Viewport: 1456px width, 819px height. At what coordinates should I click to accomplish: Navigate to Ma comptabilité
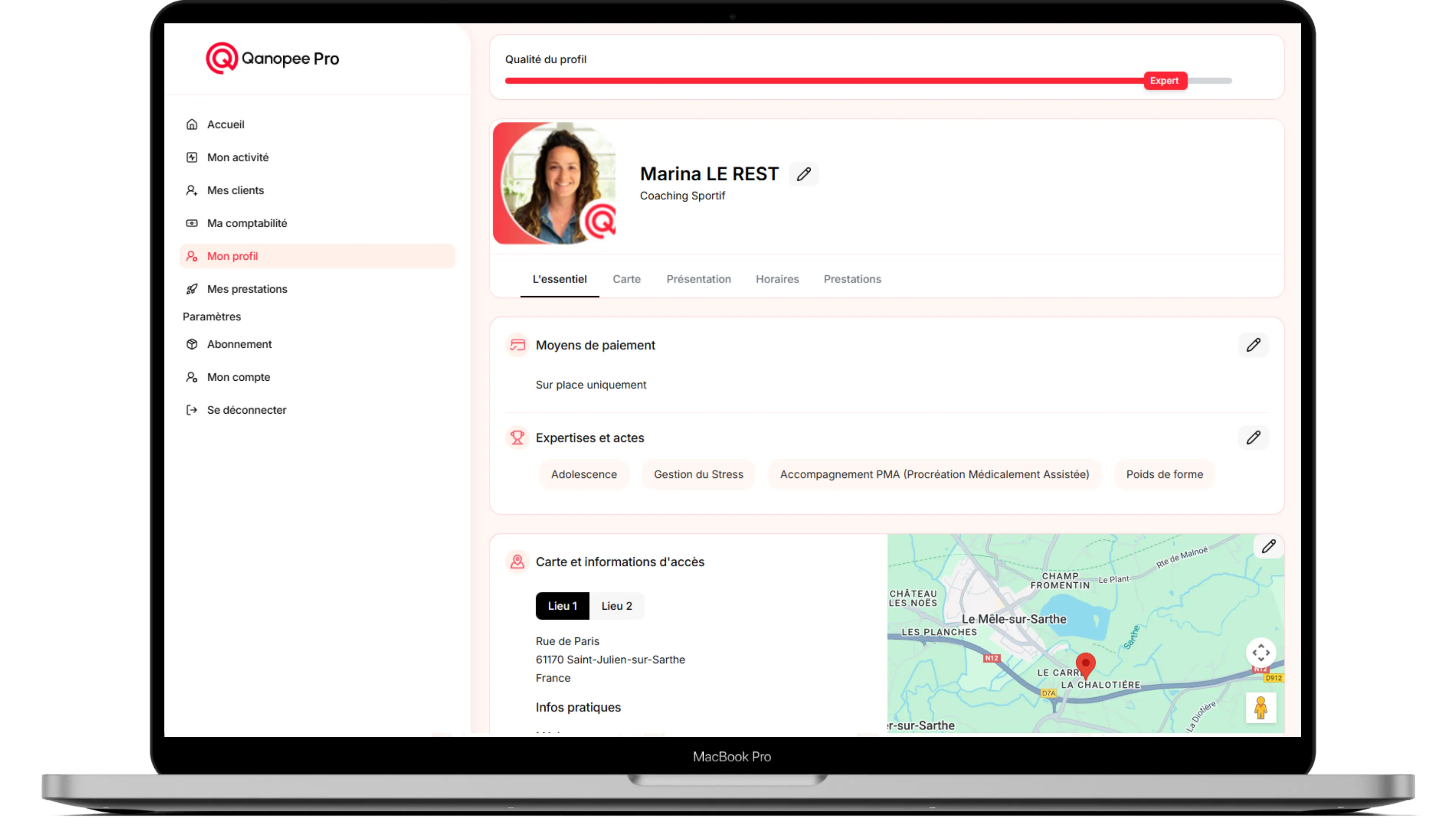[246, 223]
